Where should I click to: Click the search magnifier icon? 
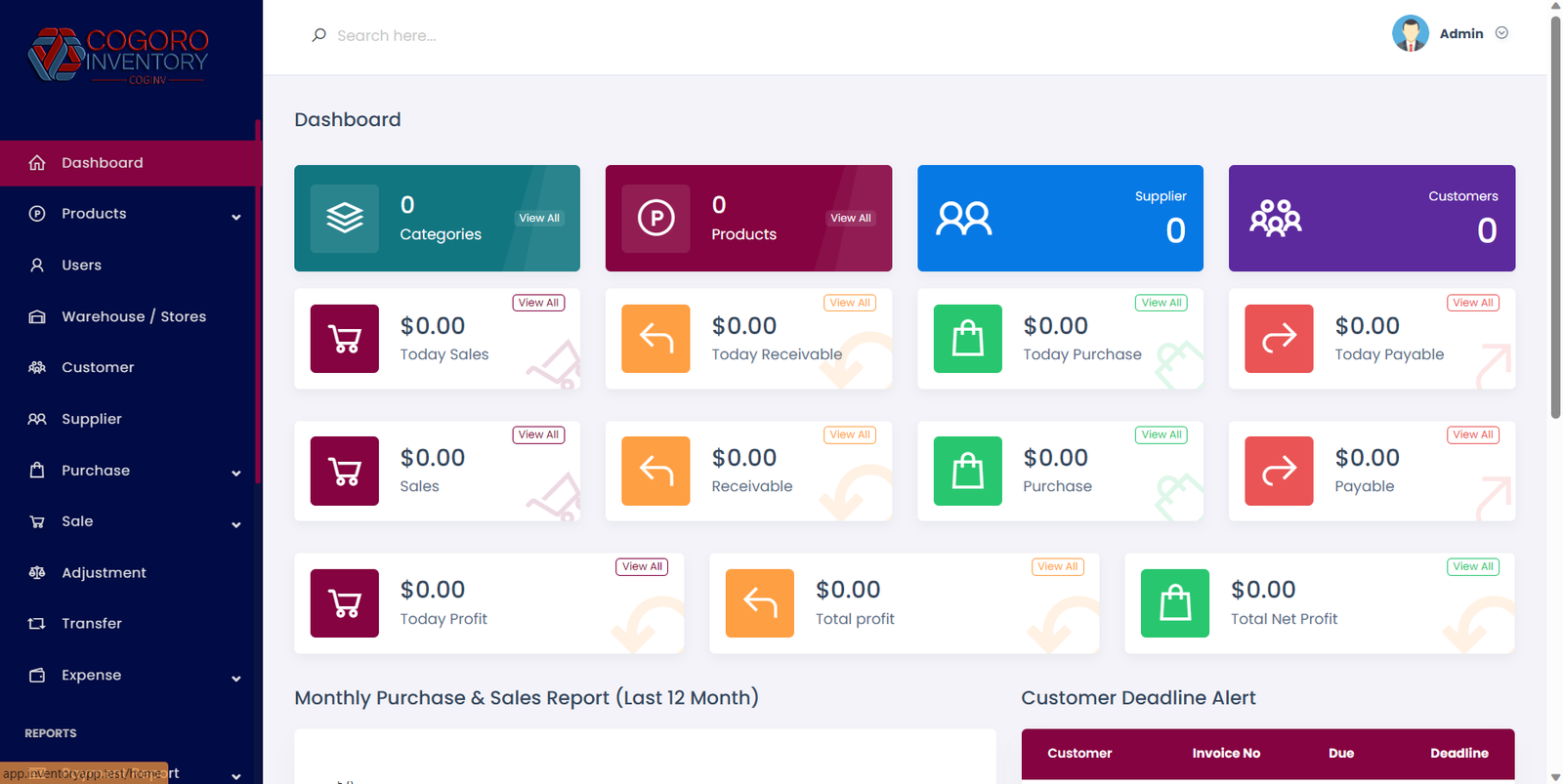318,35
